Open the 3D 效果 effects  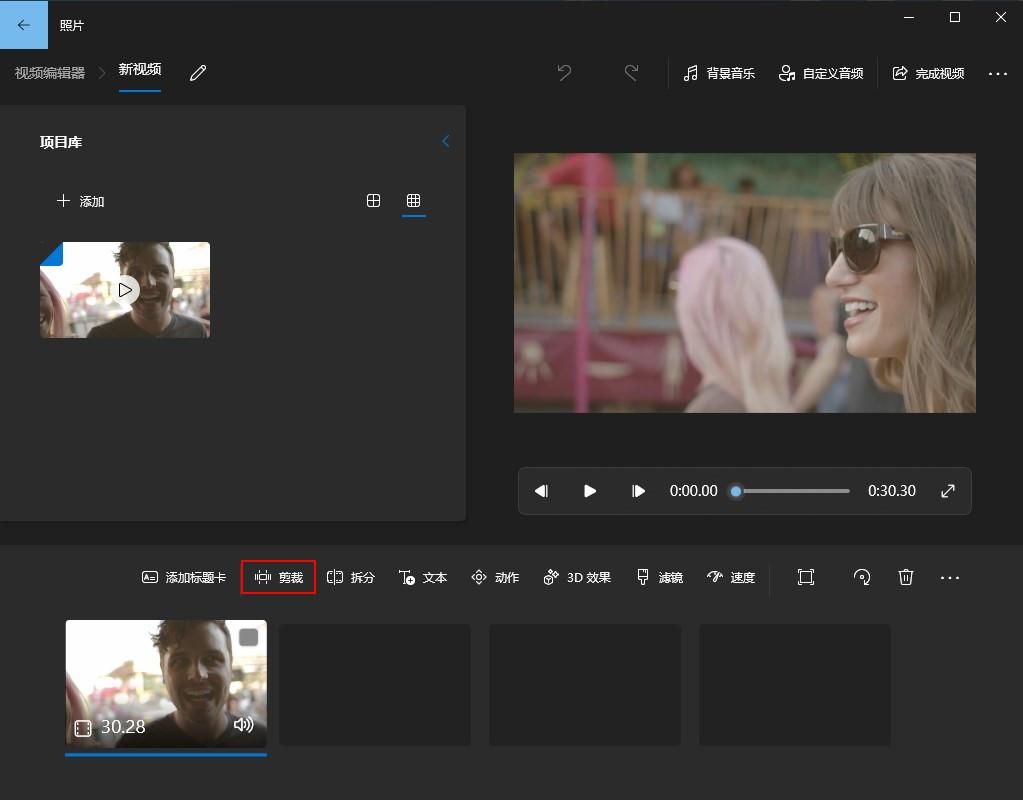click(577, 577)
